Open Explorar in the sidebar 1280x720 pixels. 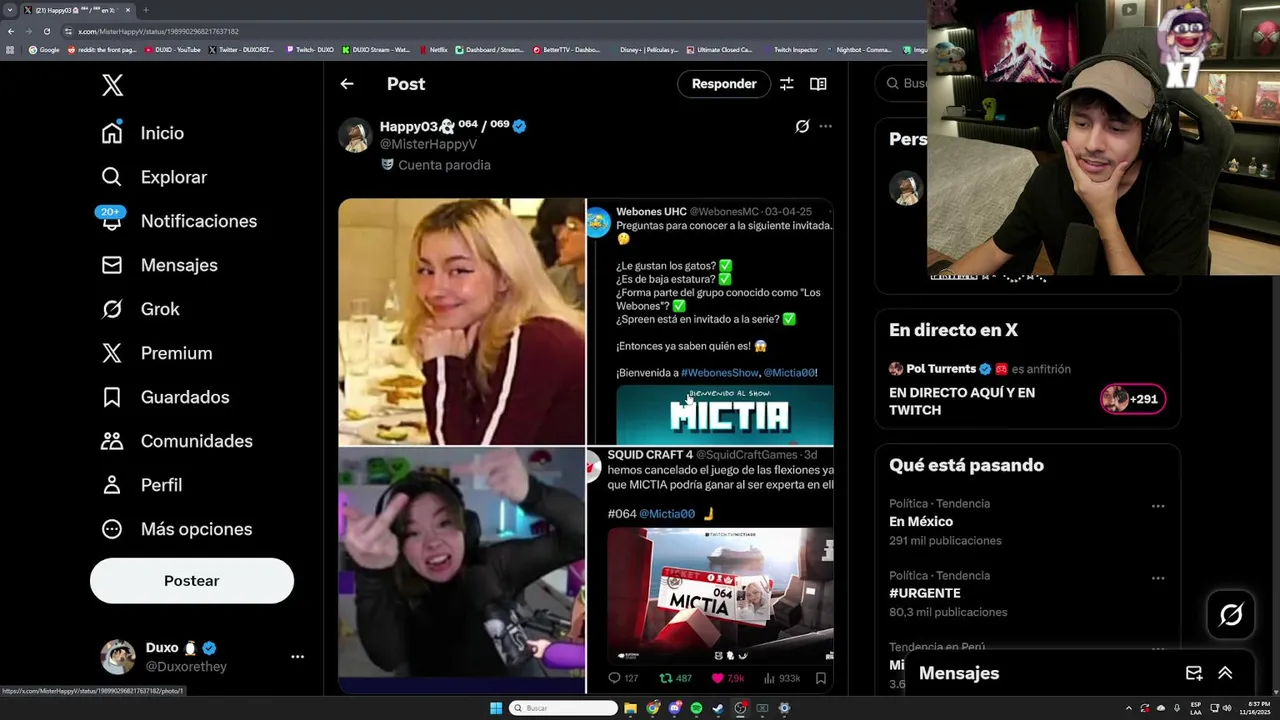point(153,177)
